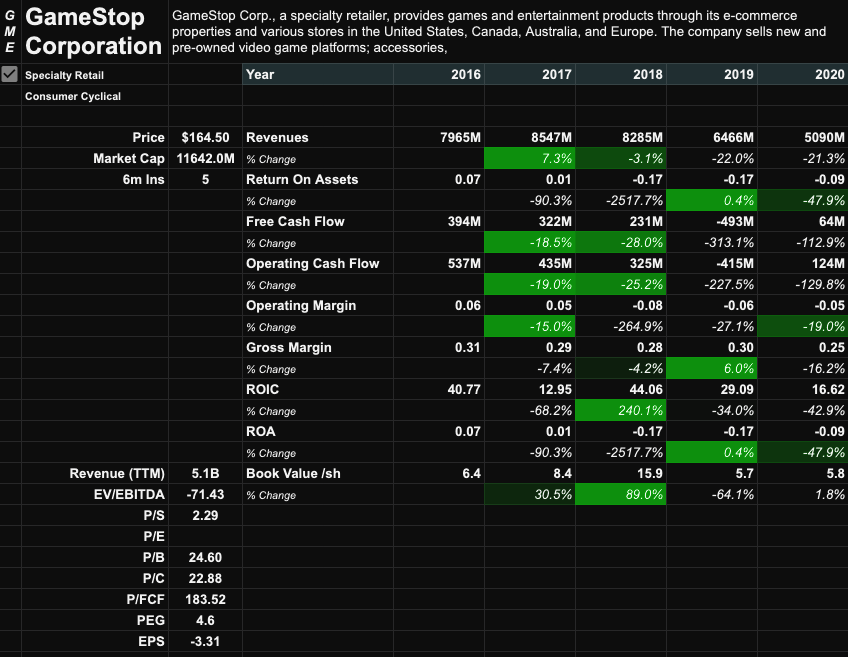Image resolution: width=848 pixels, height=657 pixels.
Task: Click the 2020 column header
Action: (803, 74)
